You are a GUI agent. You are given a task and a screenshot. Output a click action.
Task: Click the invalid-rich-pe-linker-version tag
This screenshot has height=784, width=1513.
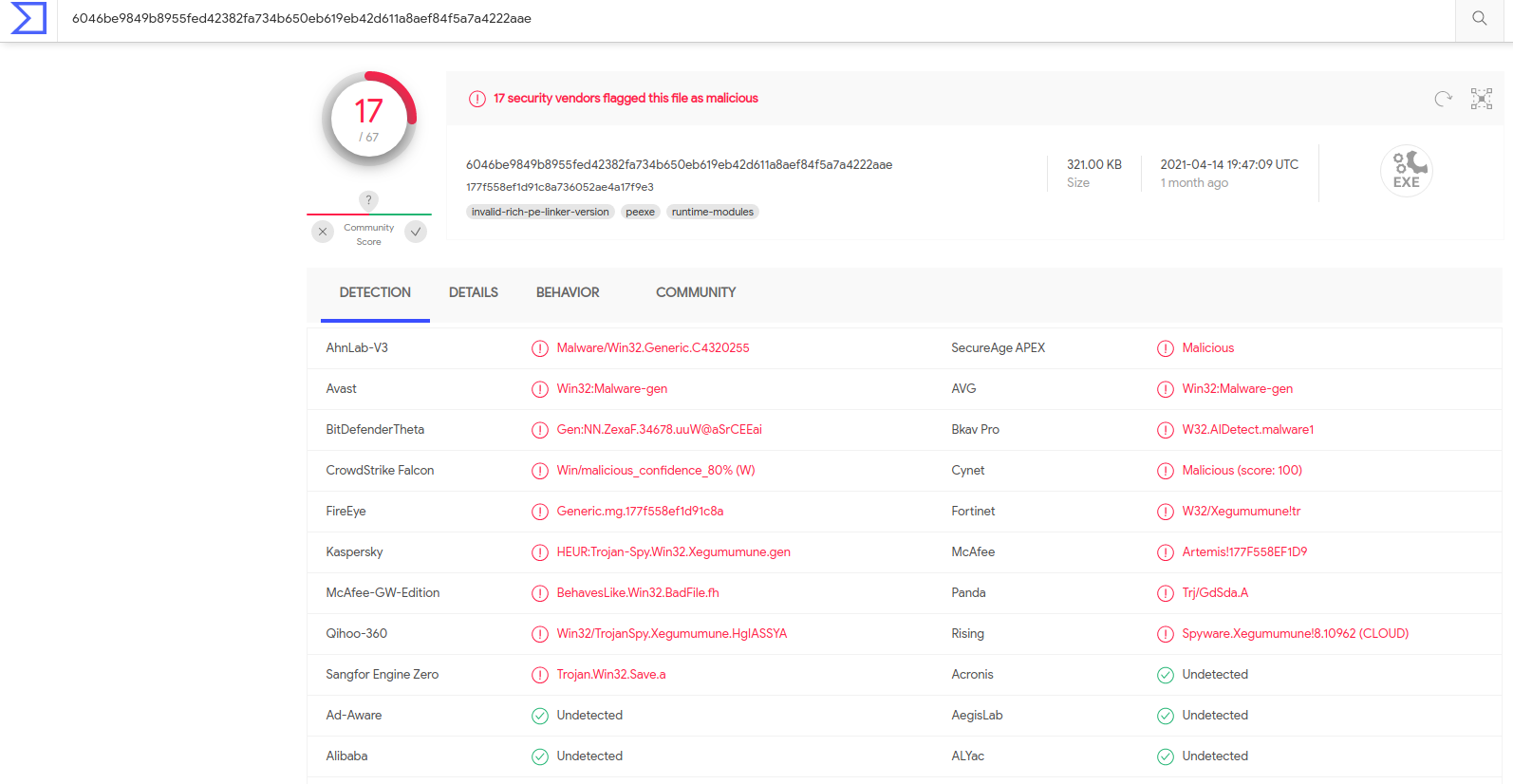pos(540,212)
